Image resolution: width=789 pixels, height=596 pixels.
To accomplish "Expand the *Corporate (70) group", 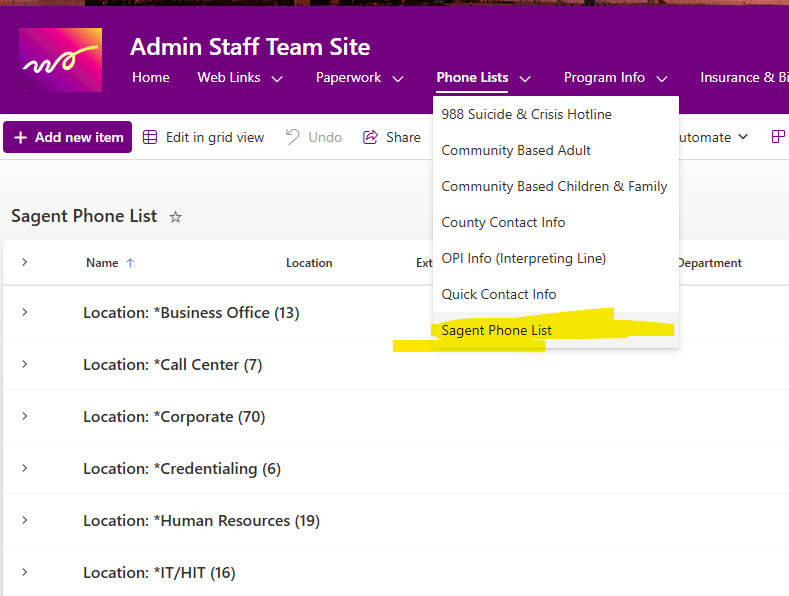I will point(24,416).
